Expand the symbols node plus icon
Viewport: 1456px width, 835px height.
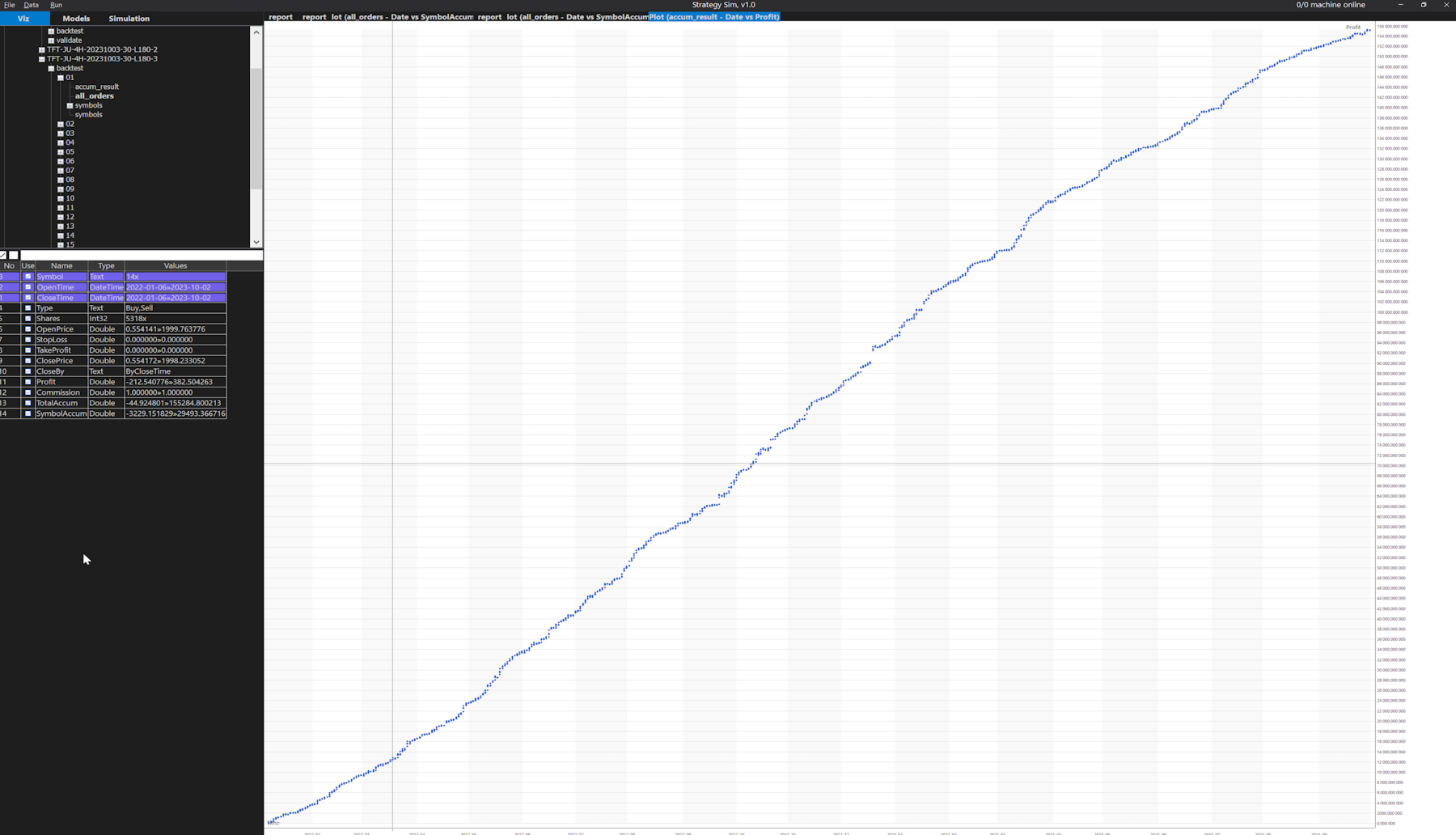pos(70,106)
